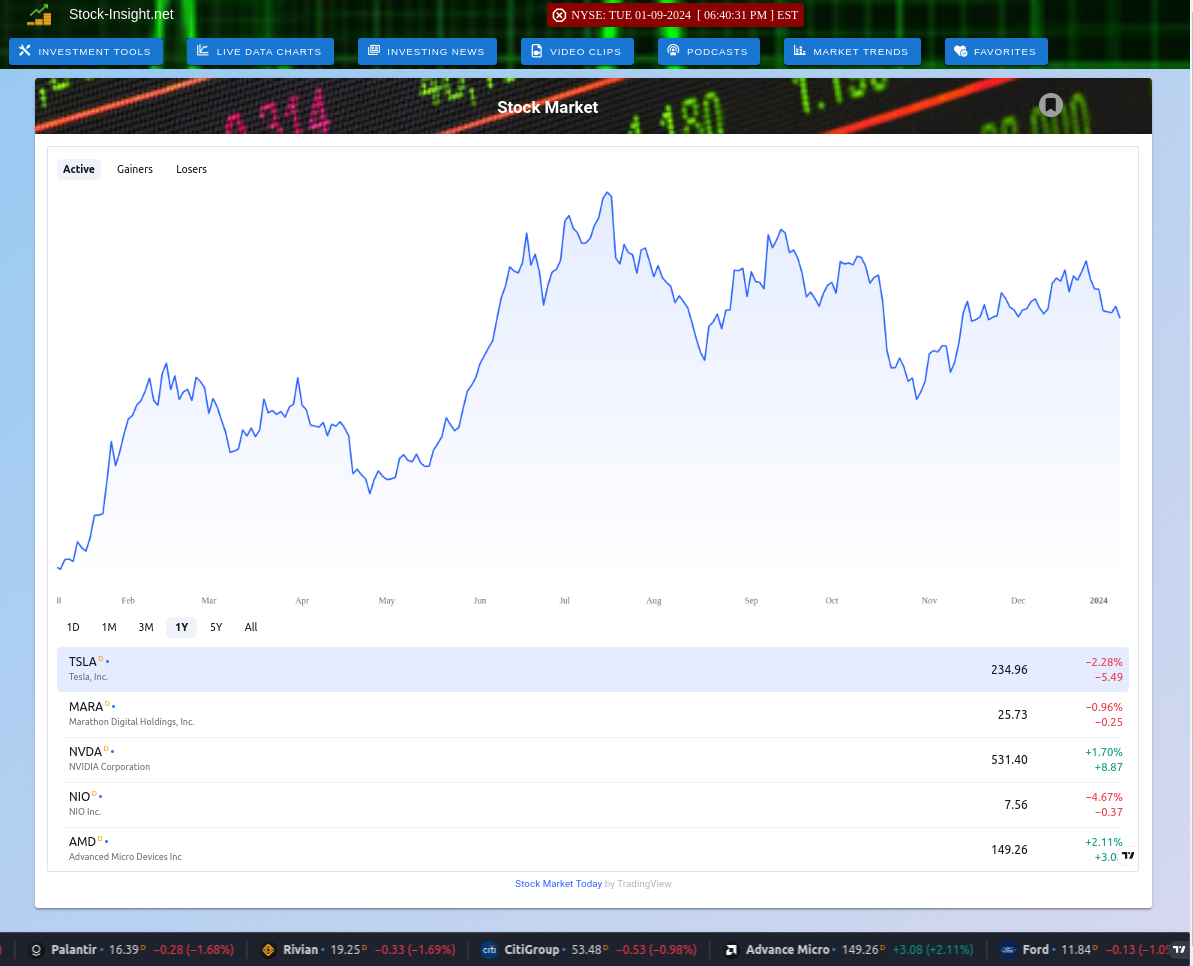Open the Market Trends menu

[852, 52]
